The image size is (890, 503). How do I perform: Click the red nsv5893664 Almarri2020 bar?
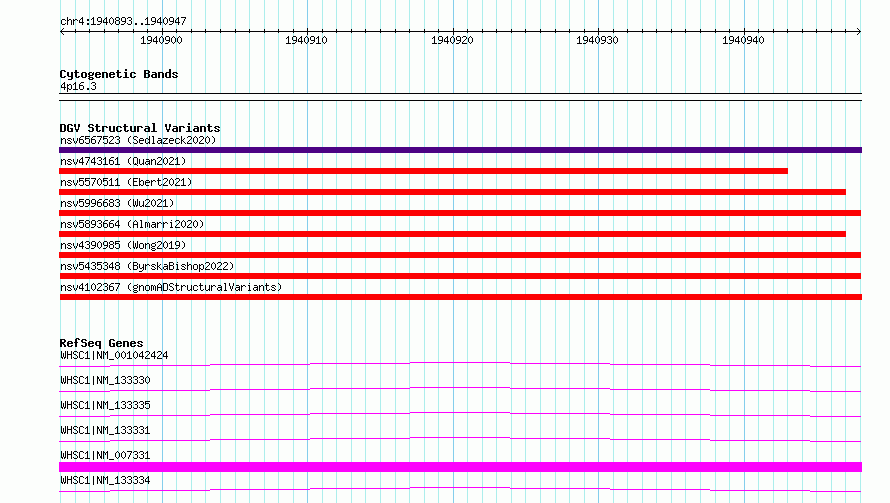(x=452, y=234)
